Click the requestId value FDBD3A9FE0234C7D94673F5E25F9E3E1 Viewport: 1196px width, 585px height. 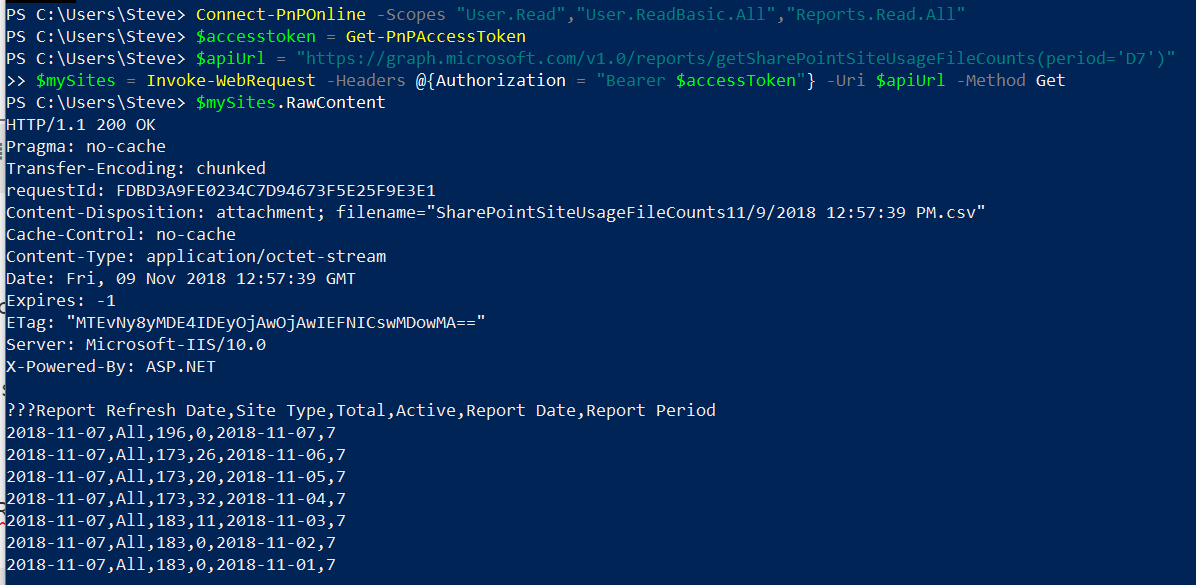(276, 190)
